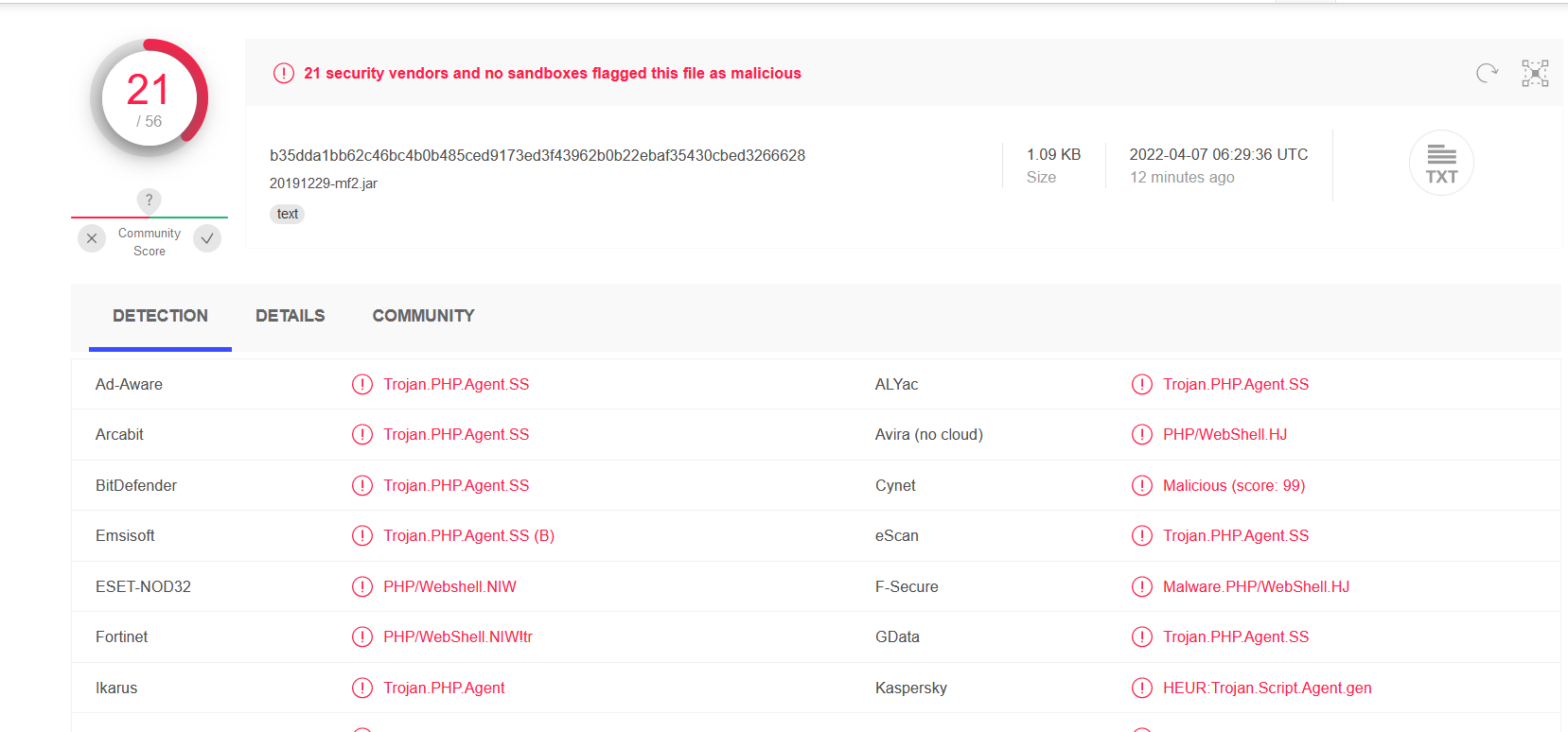
Task: Click the reanalyze file refresh icon
Action: (x=1487, y=73)
